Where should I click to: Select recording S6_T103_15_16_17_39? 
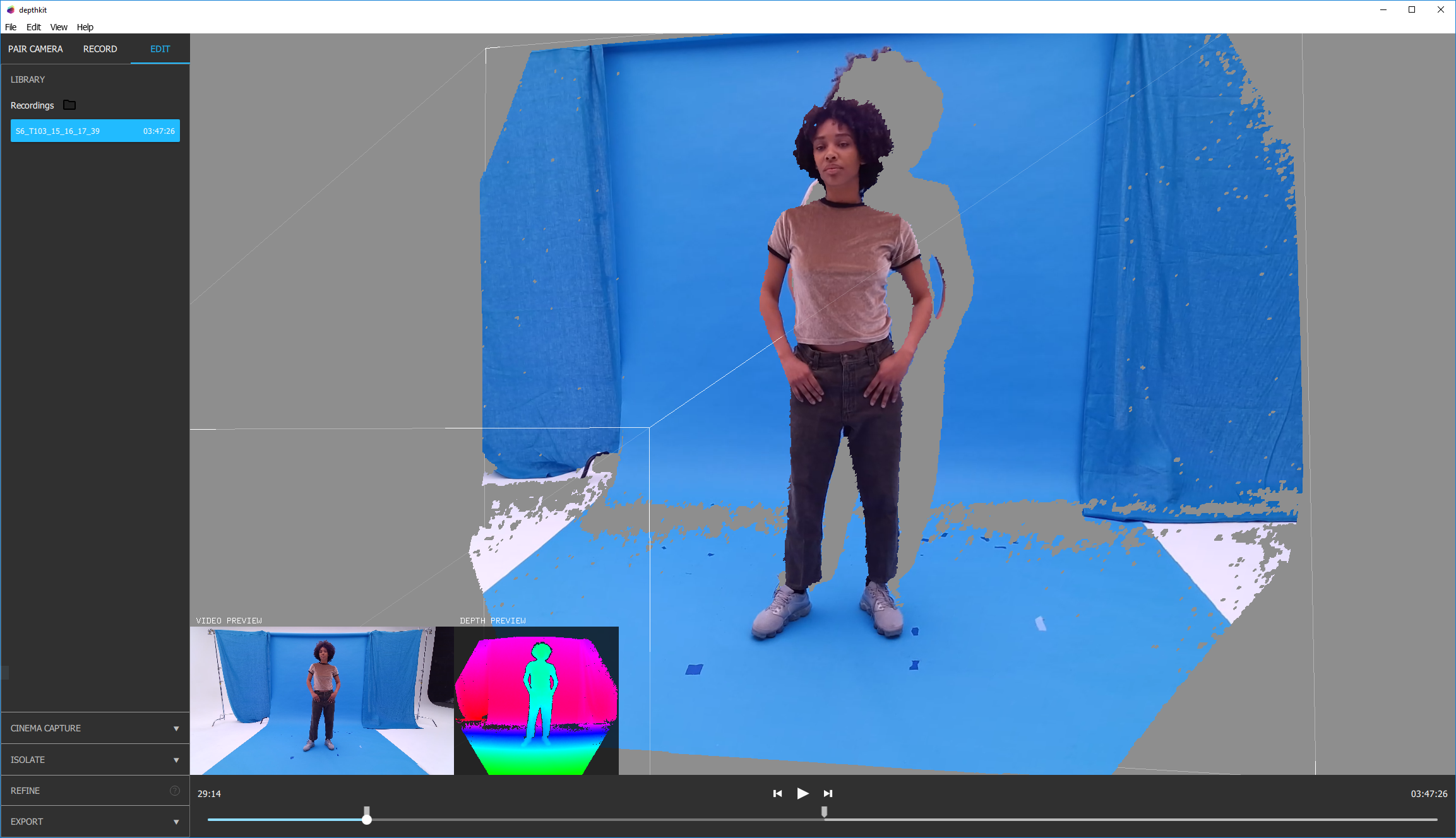[x=95, y=131]
